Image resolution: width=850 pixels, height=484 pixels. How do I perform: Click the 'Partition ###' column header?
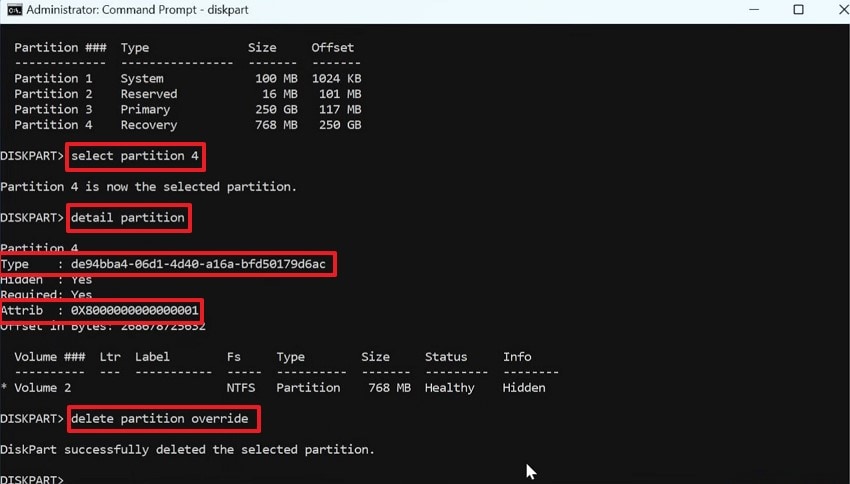click(60, 48)
